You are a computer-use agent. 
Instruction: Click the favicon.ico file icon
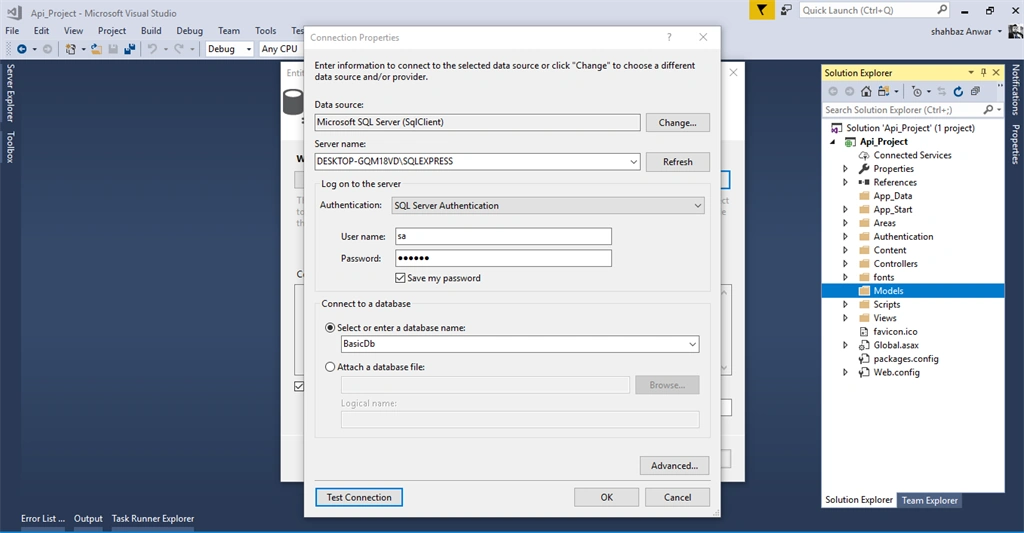tap(864, 332)
